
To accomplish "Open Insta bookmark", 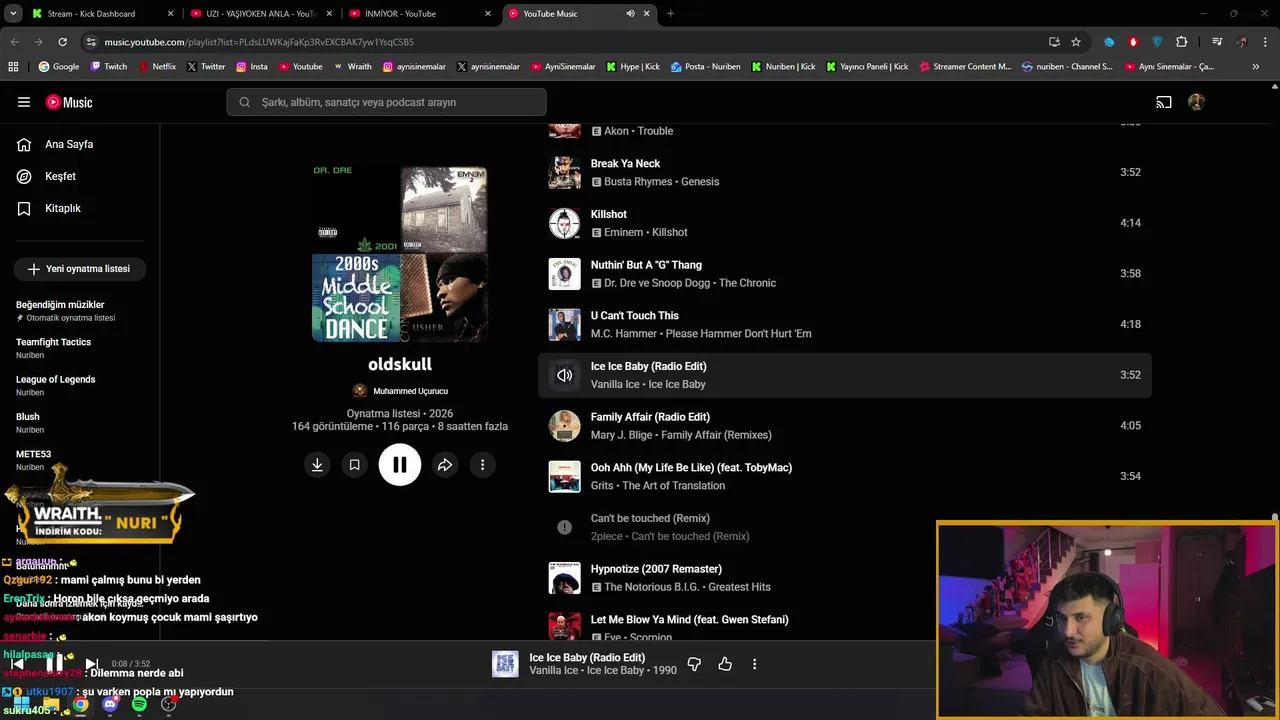I will (251, 67).
